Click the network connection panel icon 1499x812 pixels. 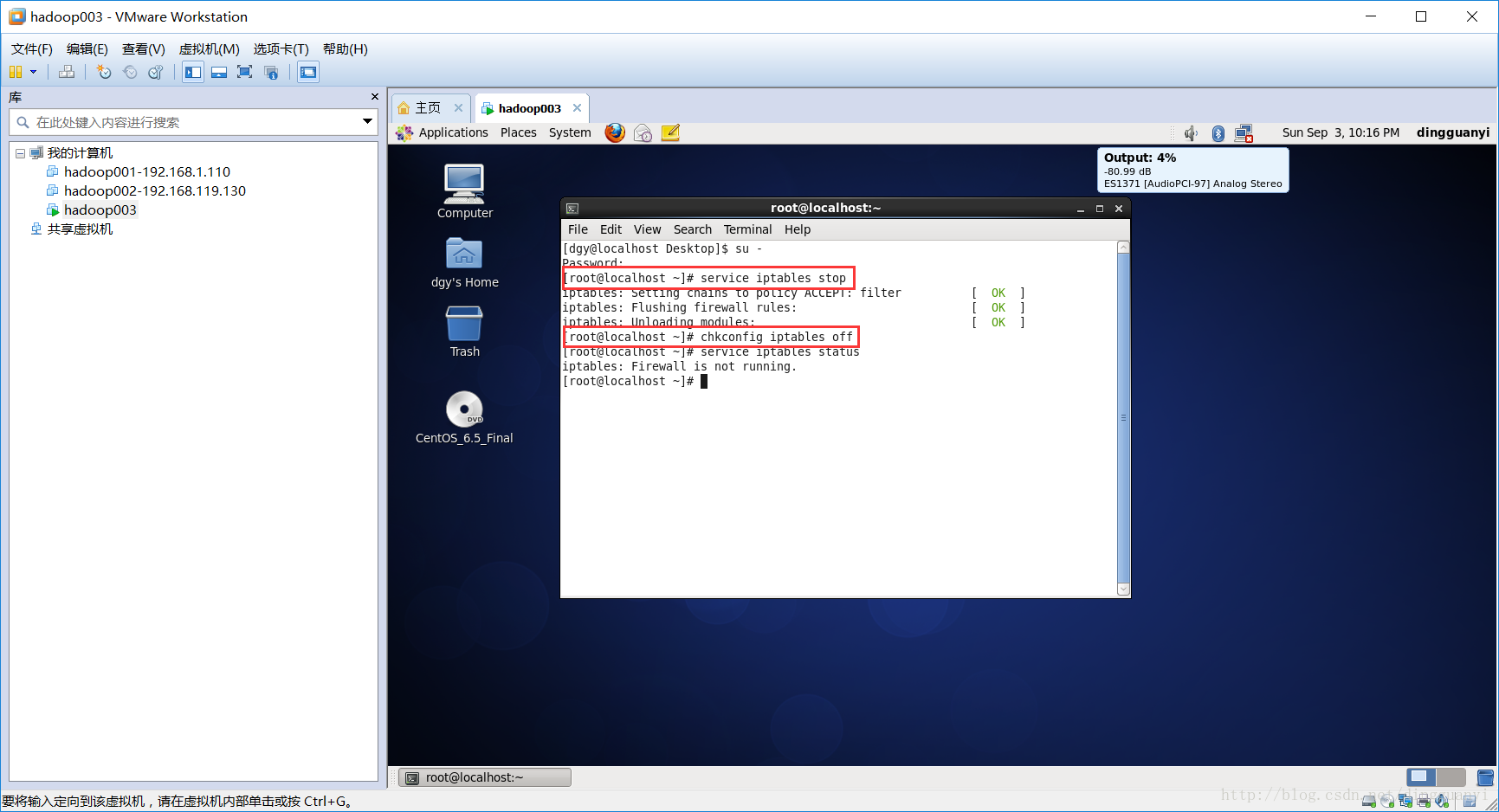(1244, 132)
